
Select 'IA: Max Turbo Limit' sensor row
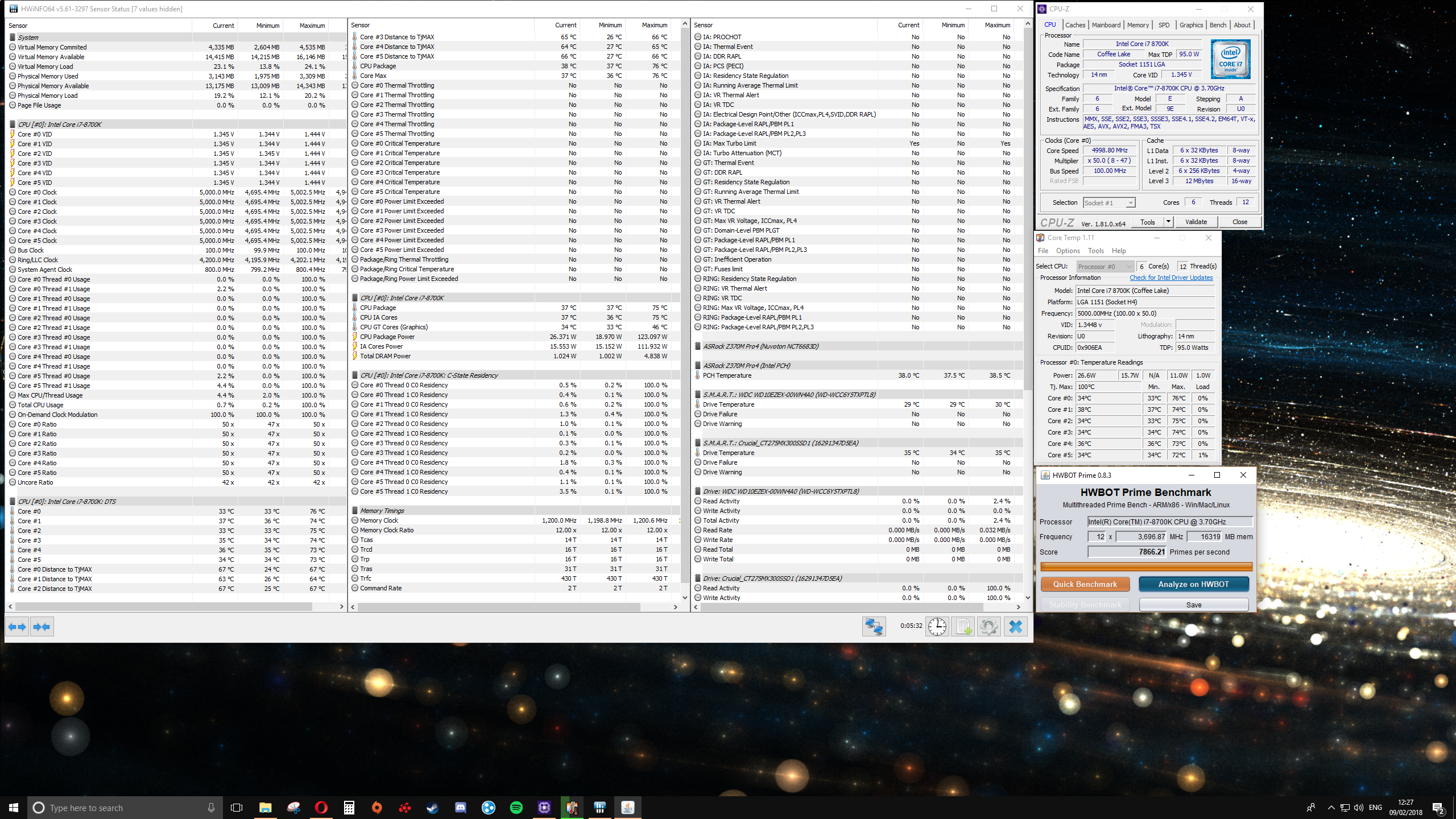tap(857, 143)
